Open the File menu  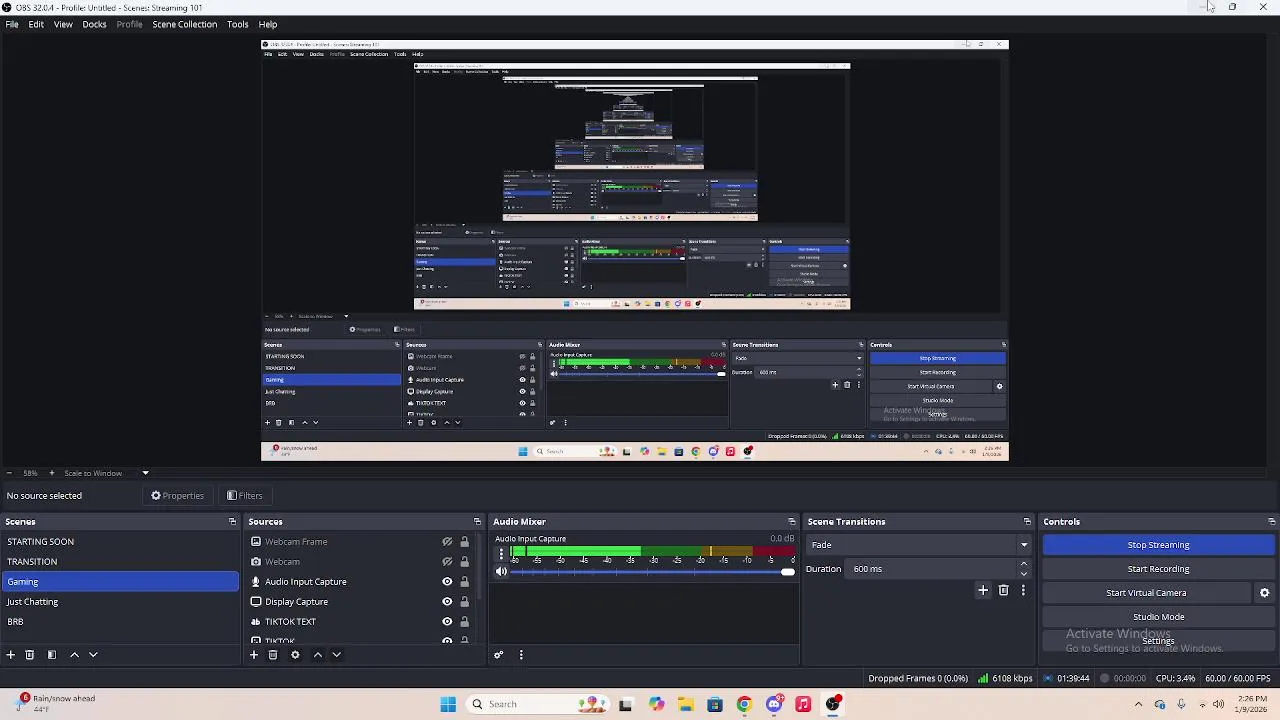[12, 24]
